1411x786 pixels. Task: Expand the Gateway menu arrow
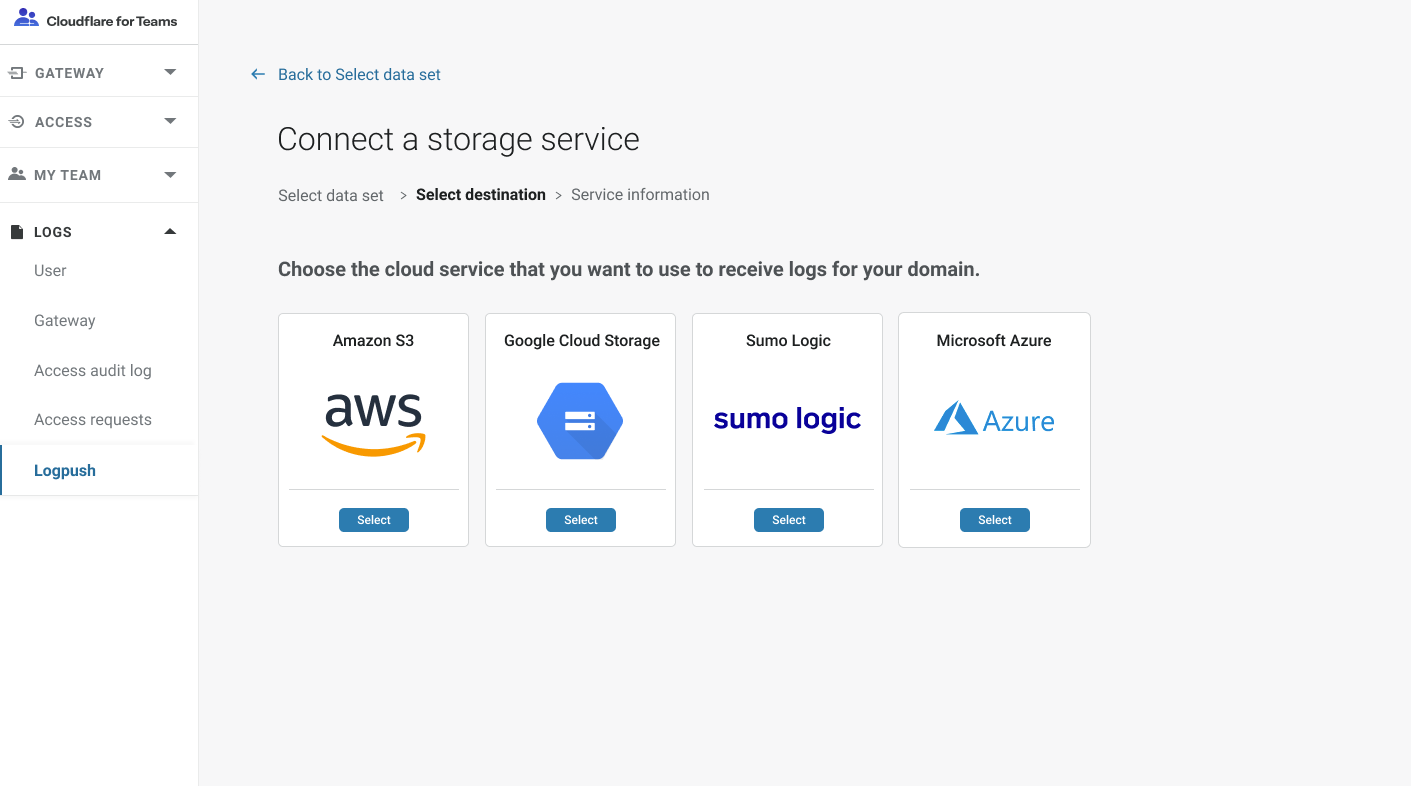pos(170,72)
